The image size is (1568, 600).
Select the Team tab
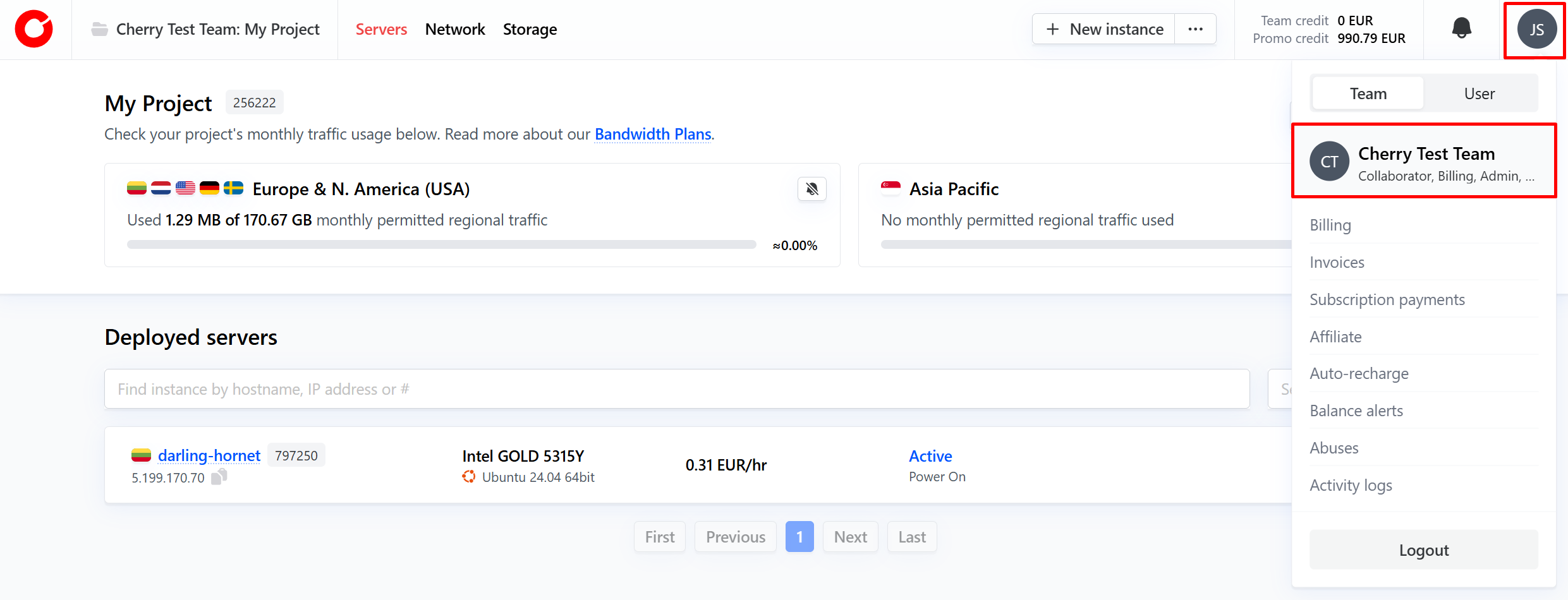click(x=1368, y=93)
